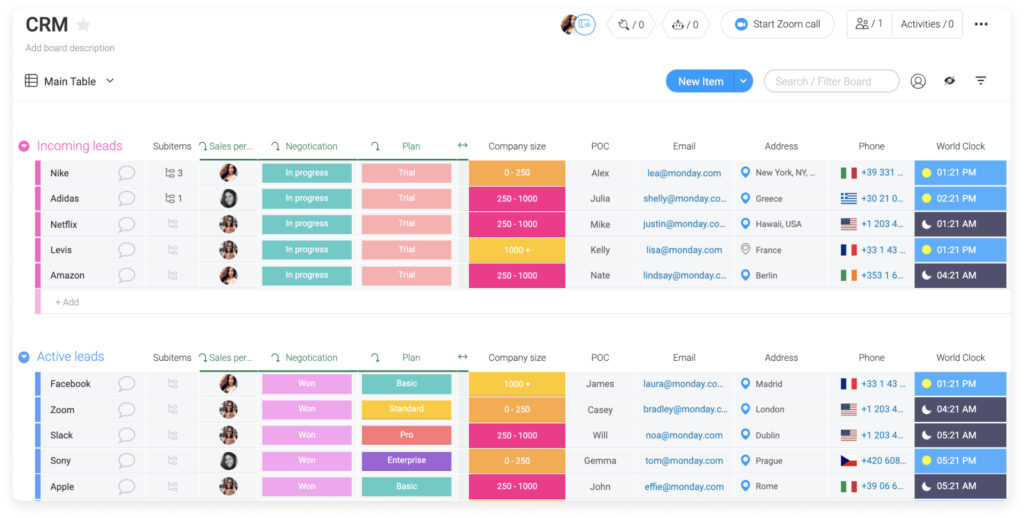Click the Search / Filter Board field
Screen dimensions: 1024x518
[x=830, y=82]
